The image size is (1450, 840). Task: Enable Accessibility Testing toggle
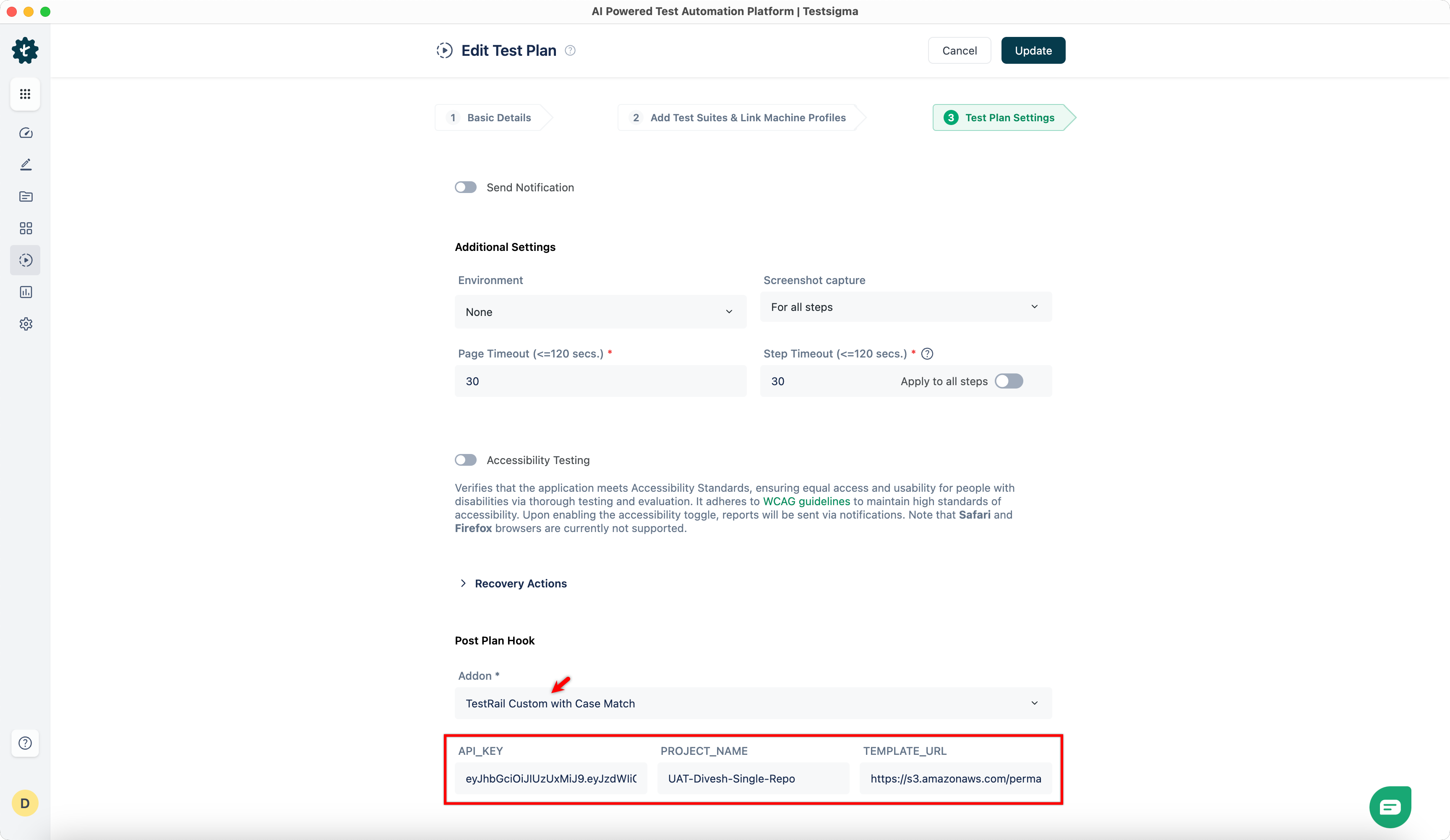[465, 460]
